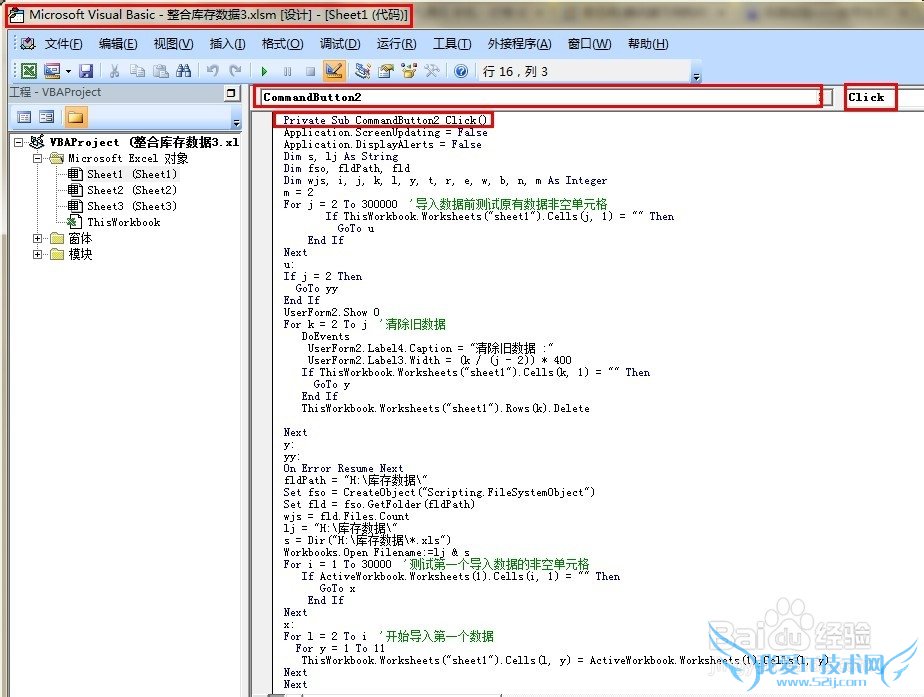
Task: Click the Reset (stop) toolbar button
Action: coord(310,71)
